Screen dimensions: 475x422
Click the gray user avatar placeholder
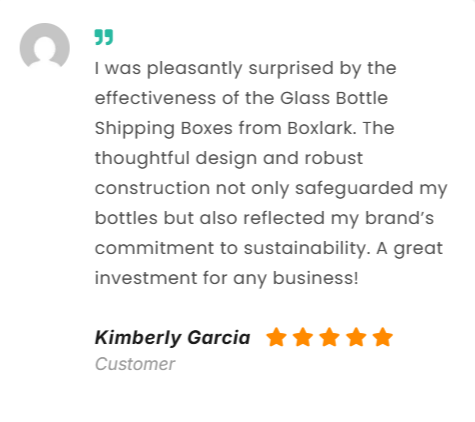click(x=45, y=46)
